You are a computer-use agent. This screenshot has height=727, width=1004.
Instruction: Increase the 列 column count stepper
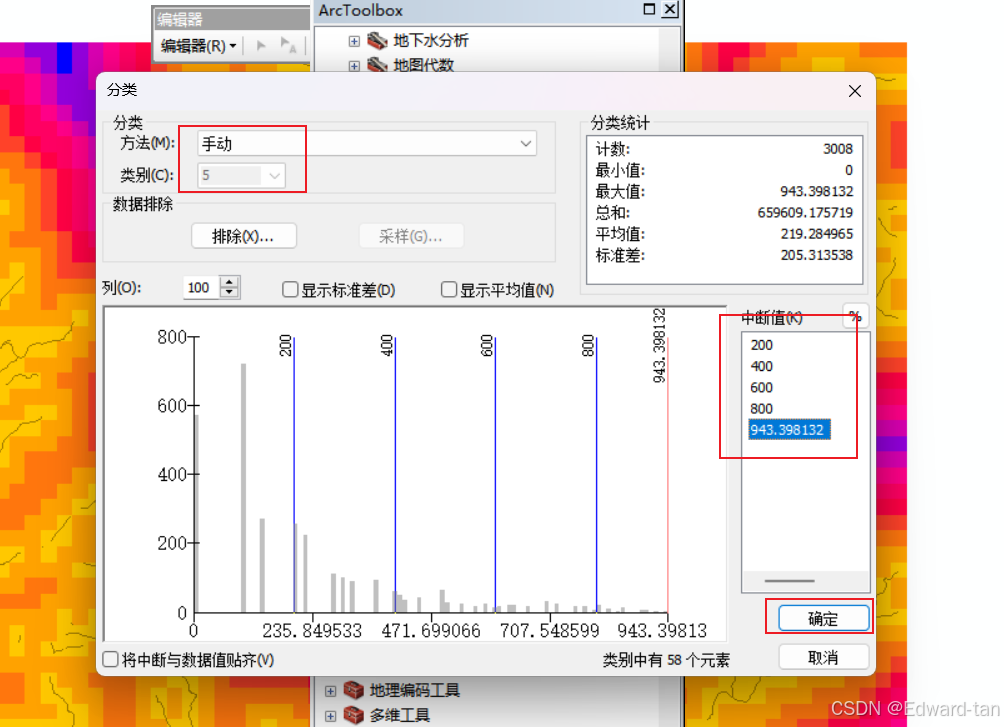pos(230,282)
